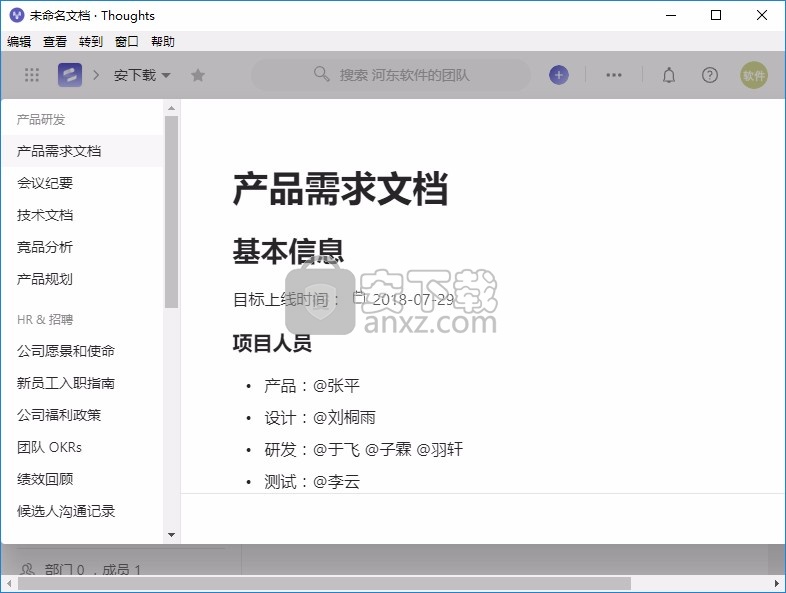Screen dimensions: 786x593
Task: Click the members icon beside 部门 0
Action: click(x=28, y=569)
